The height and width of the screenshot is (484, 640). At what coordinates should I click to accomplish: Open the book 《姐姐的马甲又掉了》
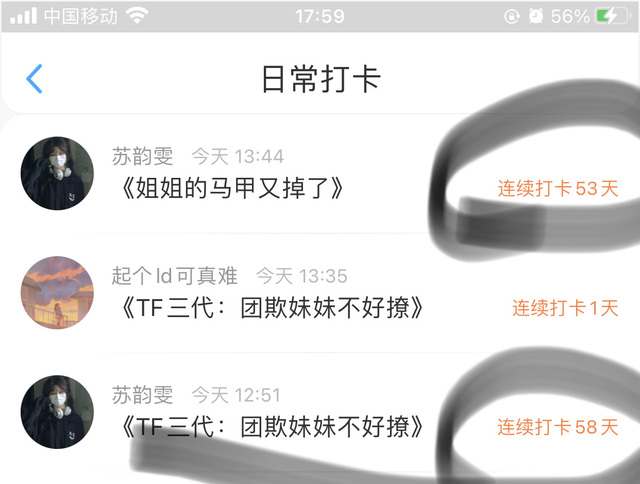[231, 188]
